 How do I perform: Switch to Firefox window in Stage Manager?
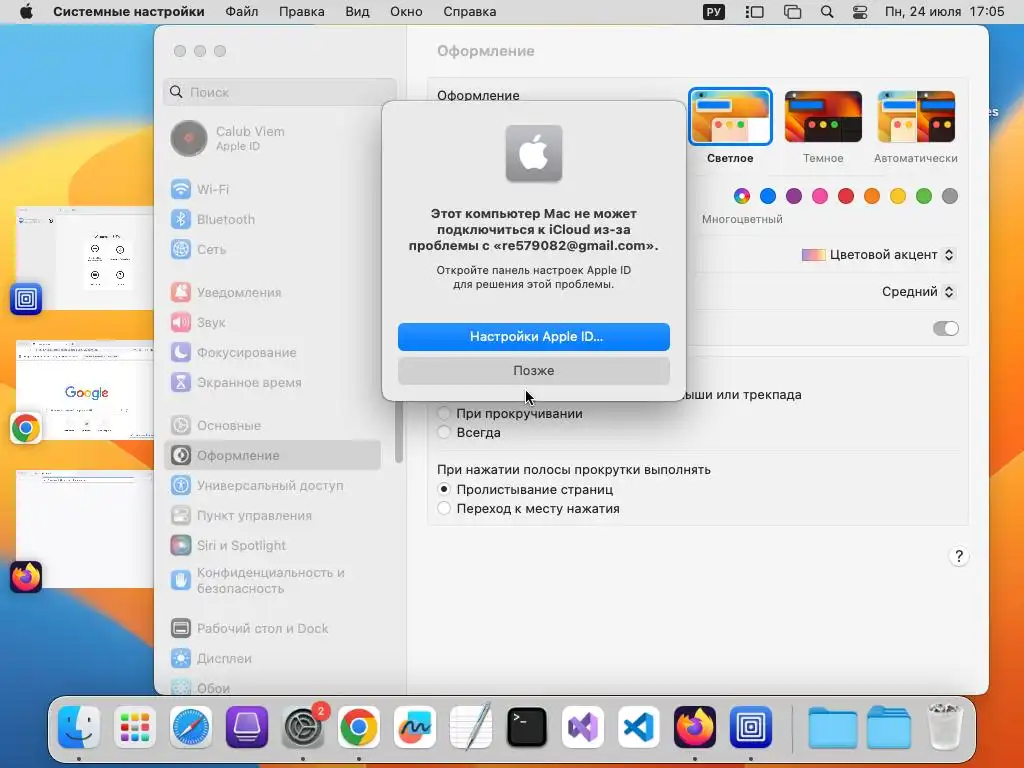point(85,529)
